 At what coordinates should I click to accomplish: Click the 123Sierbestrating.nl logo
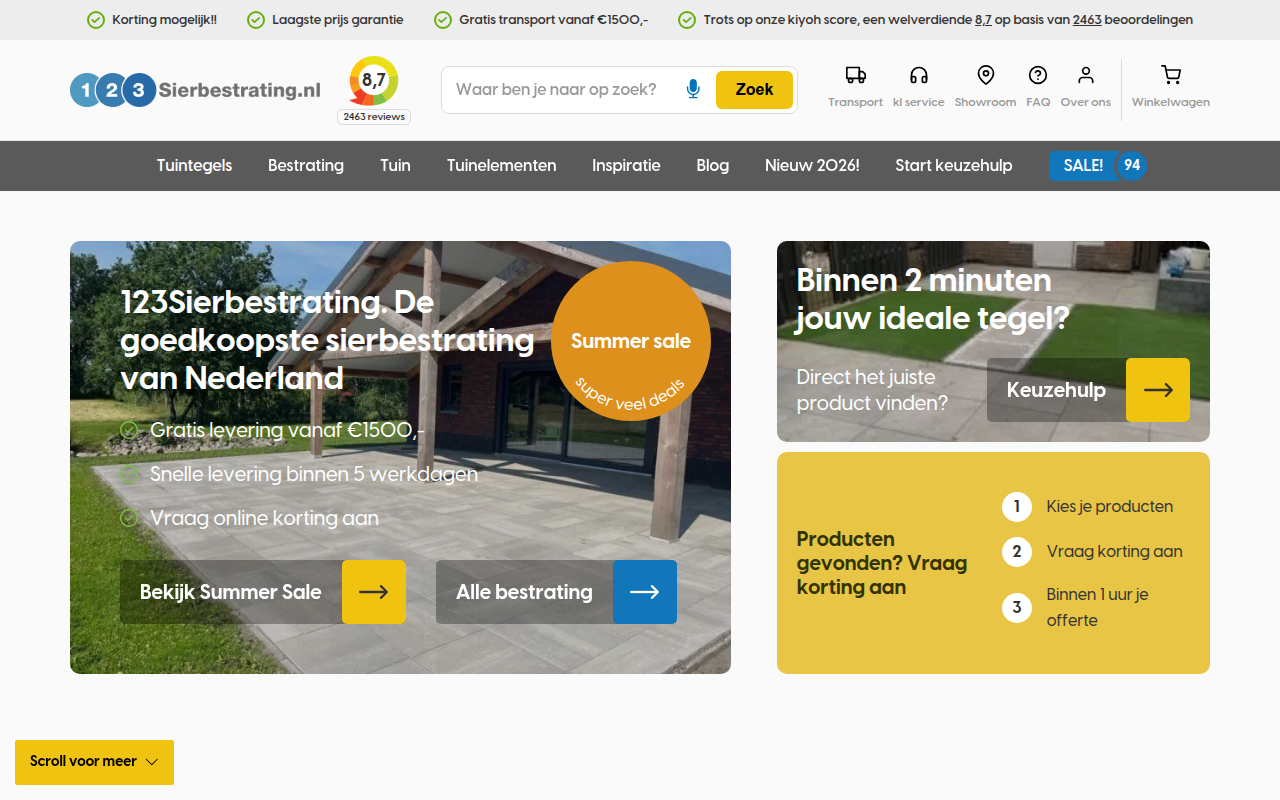point(195,90)
